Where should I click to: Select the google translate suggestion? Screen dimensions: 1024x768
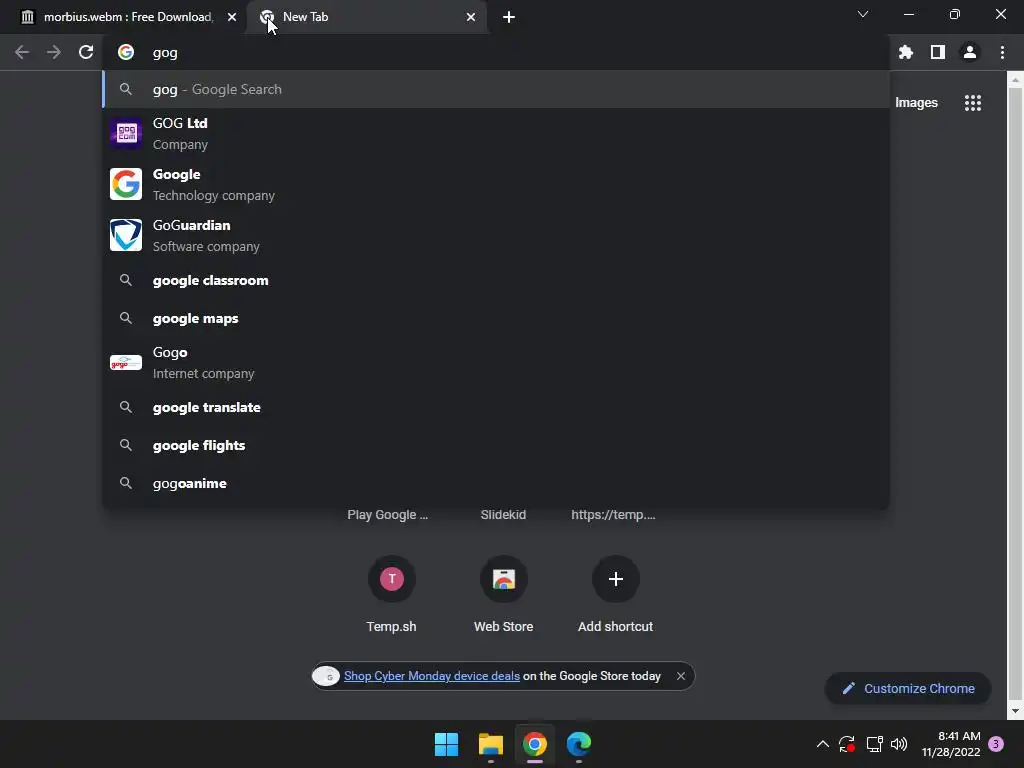(496, 407)
